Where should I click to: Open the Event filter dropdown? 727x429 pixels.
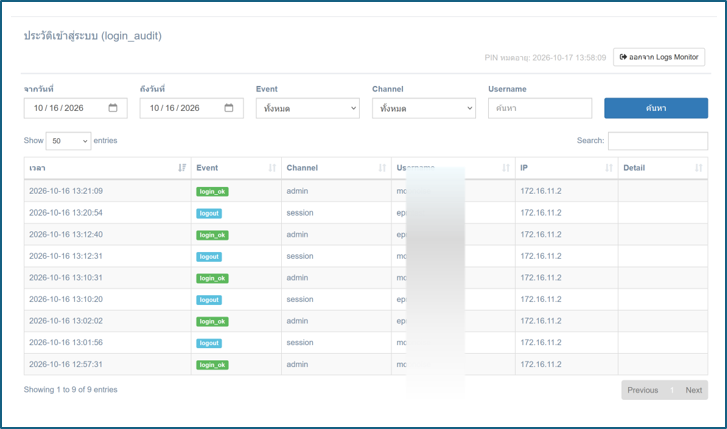tap(308, 108)
